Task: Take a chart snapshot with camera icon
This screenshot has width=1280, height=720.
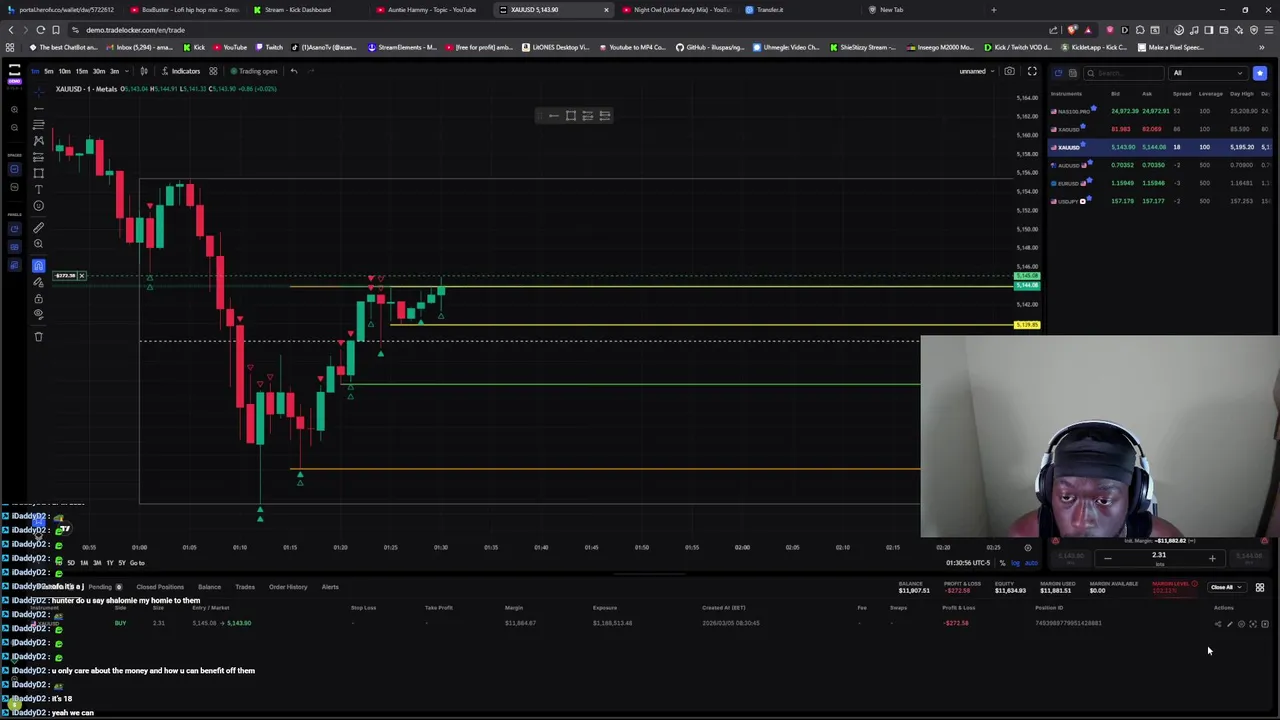Action: pos(1009,71)
